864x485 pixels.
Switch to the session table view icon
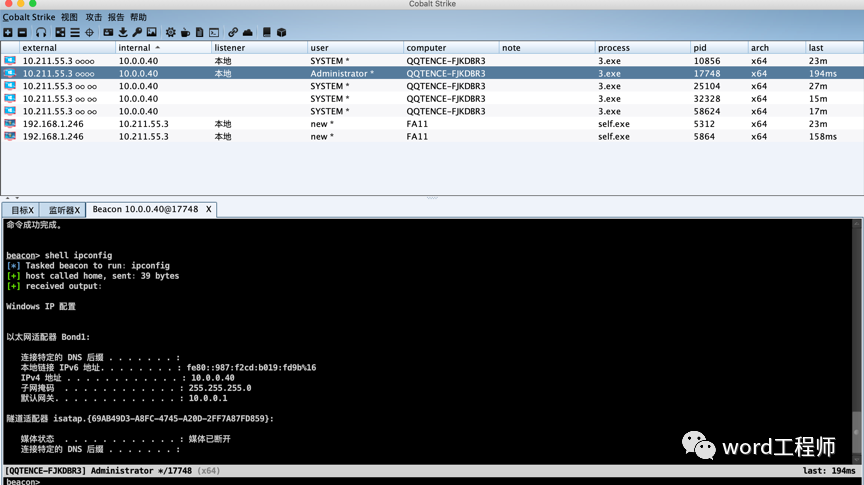tap(75, 33)
